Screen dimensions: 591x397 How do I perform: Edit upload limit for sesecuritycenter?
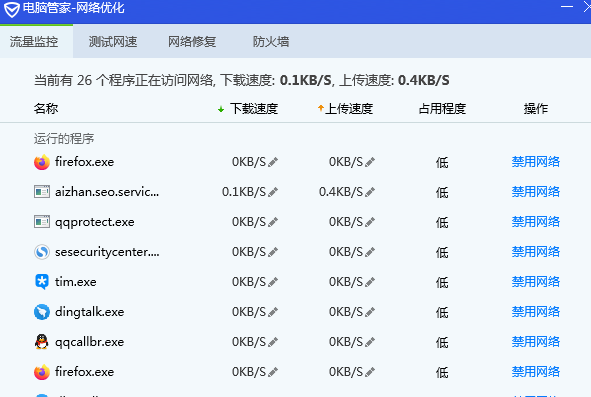click(x=370, y=252)
